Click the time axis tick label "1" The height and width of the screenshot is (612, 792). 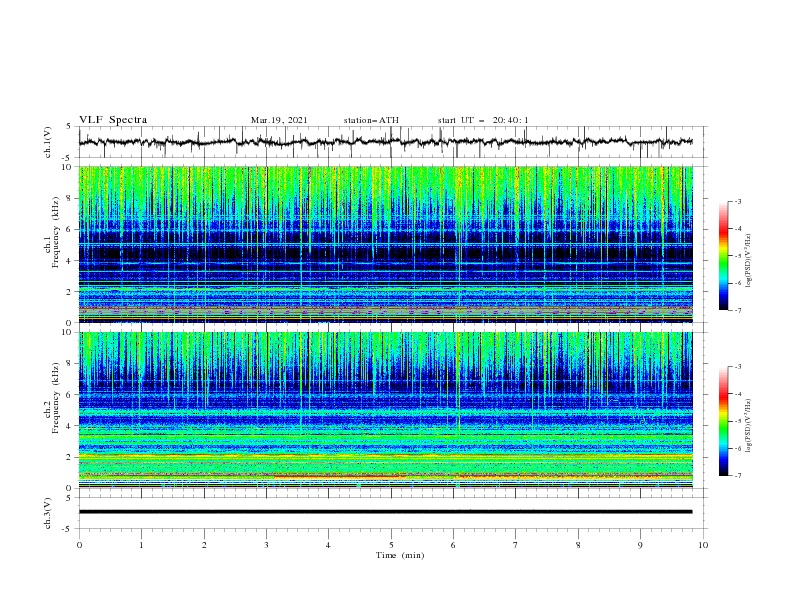(141, 545)
